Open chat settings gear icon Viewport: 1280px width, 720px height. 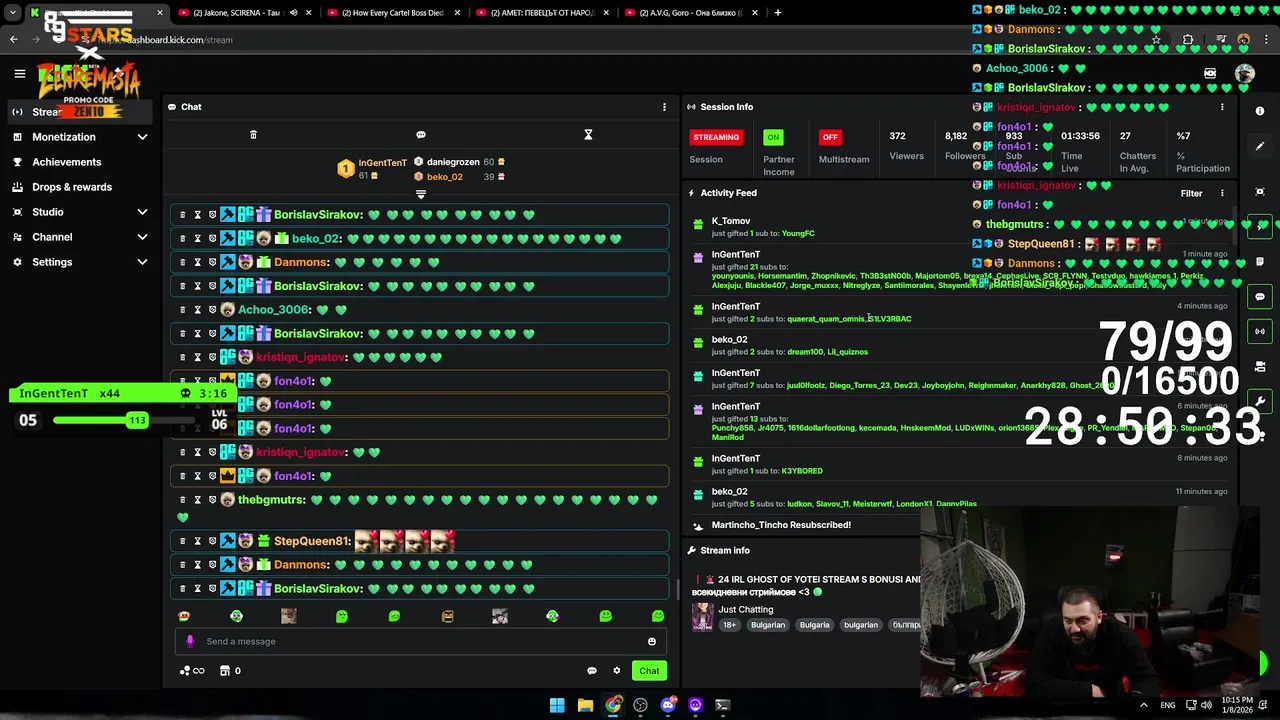pyautogui.click(x=617, y=671)
